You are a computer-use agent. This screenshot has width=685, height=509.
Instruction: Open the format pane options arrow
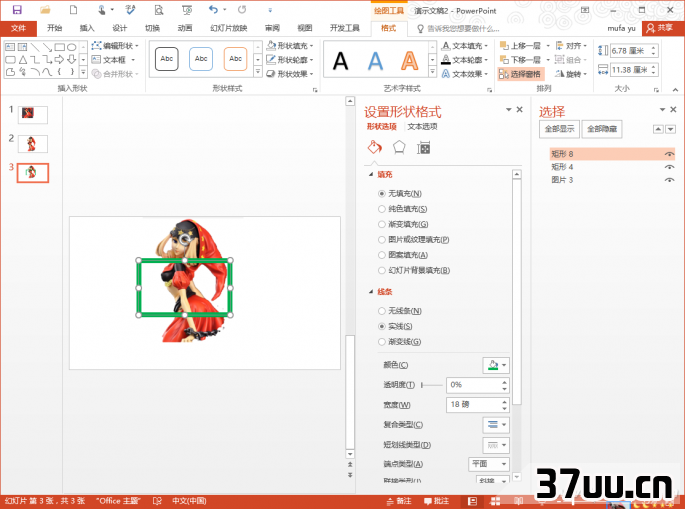(509, 110)
